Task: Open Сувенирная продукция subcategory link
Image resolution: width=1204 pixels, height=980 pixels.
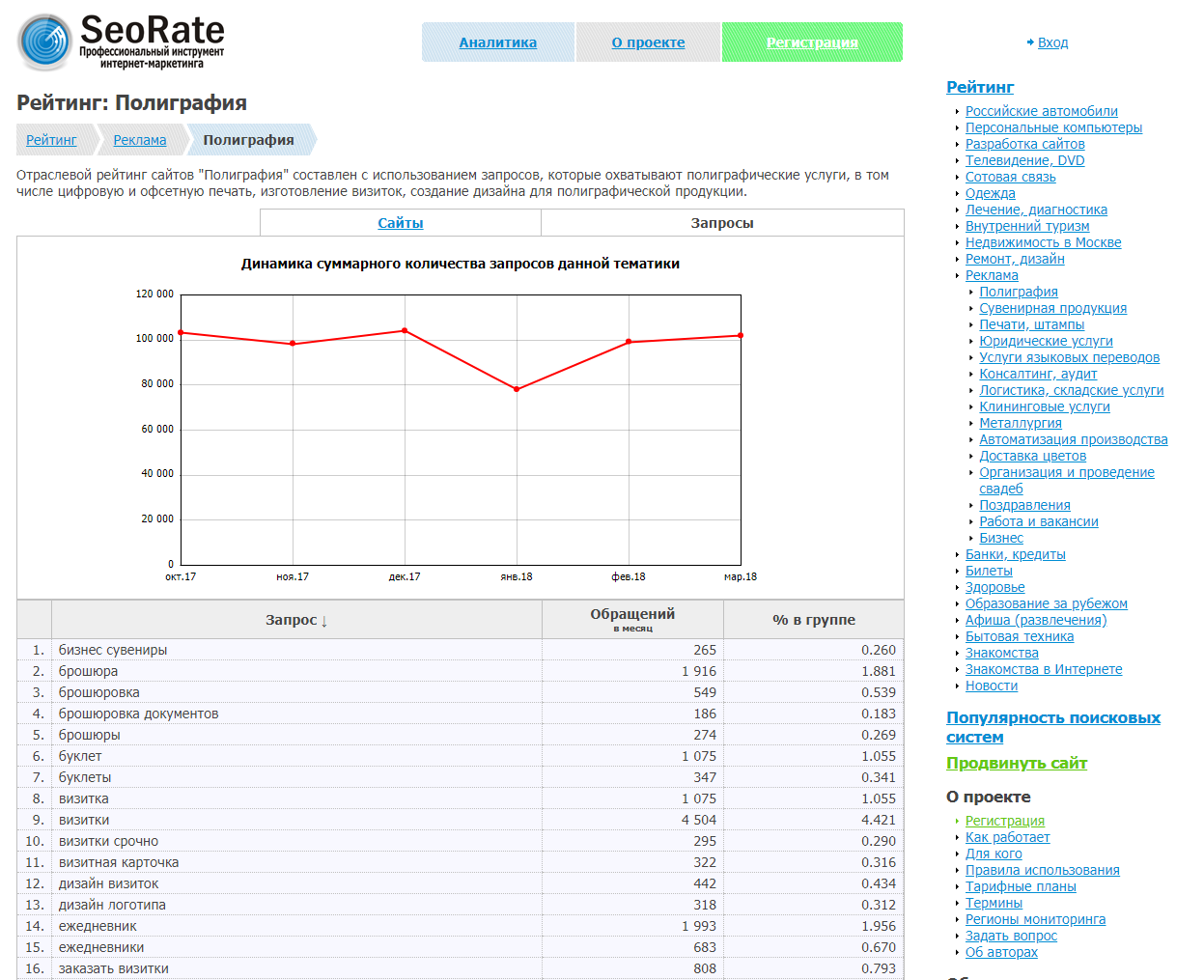Action: (x=1052, y=308)
